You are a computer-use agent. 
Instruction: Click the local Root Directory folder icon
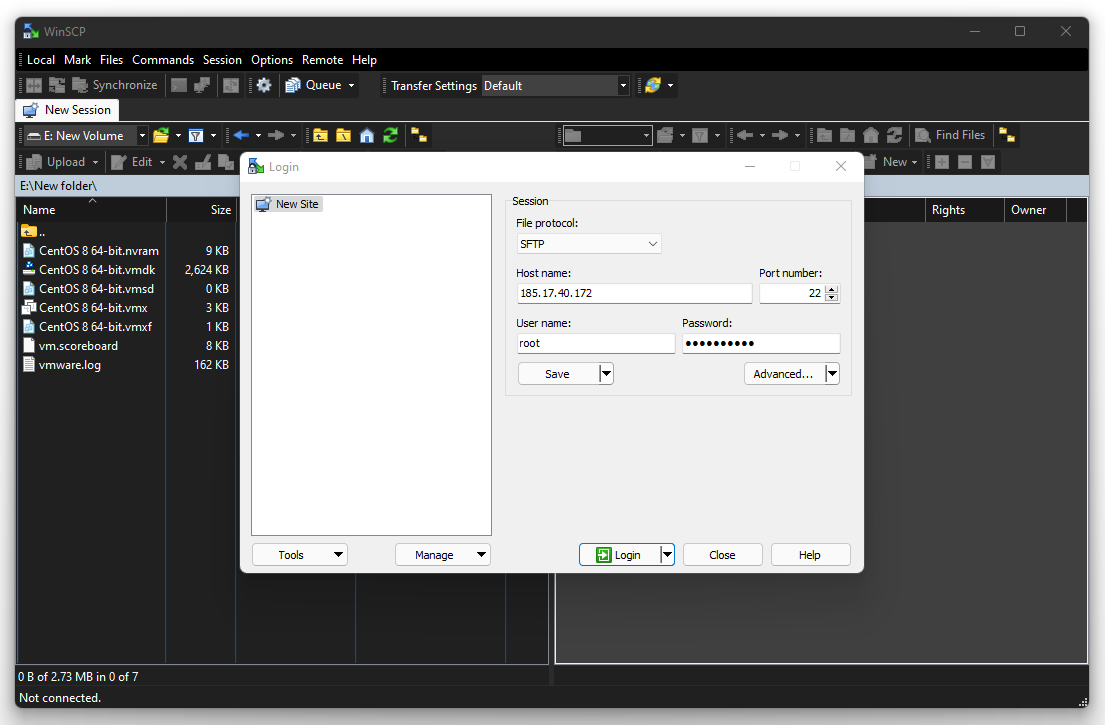click(344, 135)
